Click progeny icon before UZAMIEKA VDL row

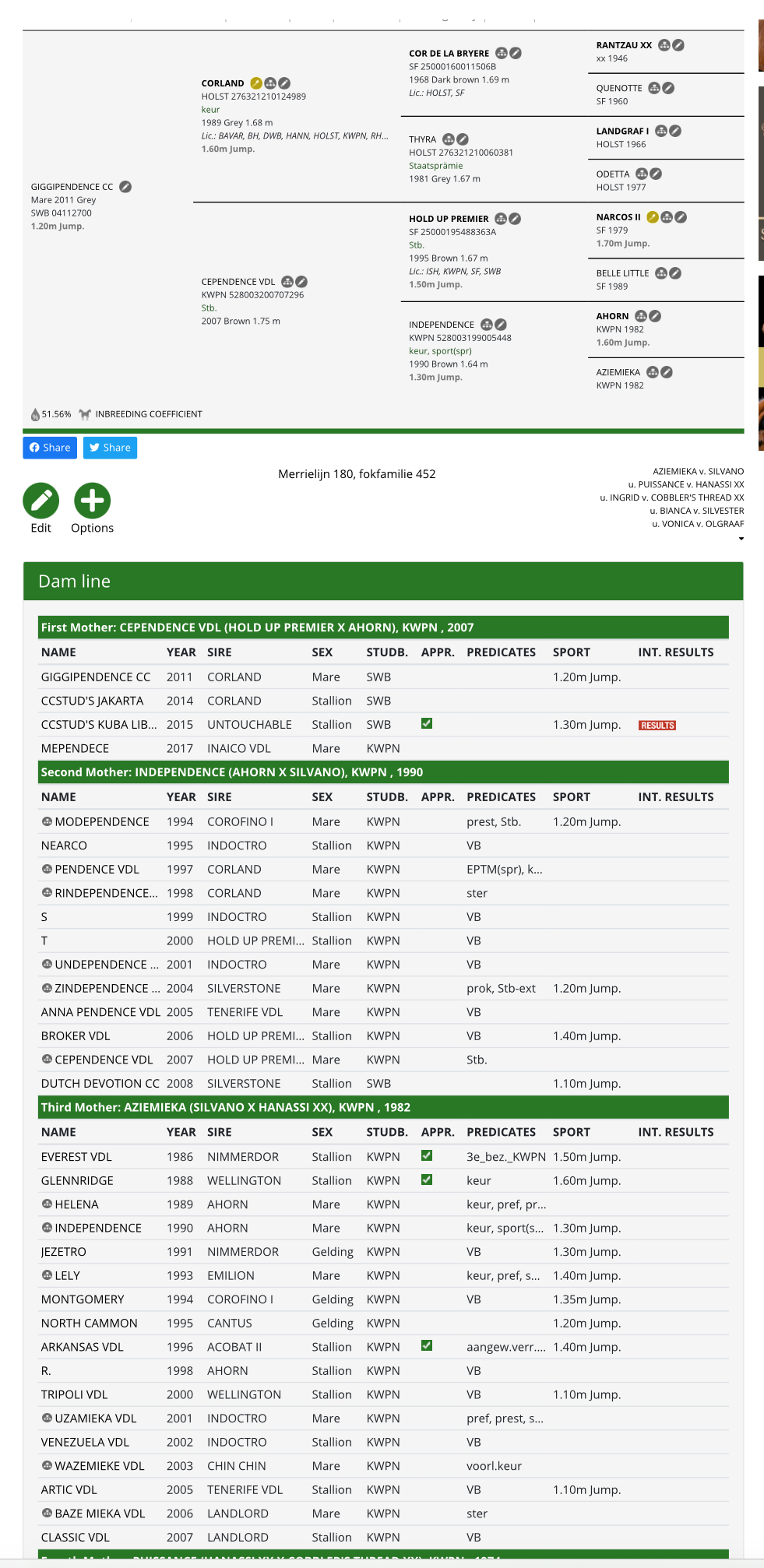pyautogui.click(x=47, y=1418)
